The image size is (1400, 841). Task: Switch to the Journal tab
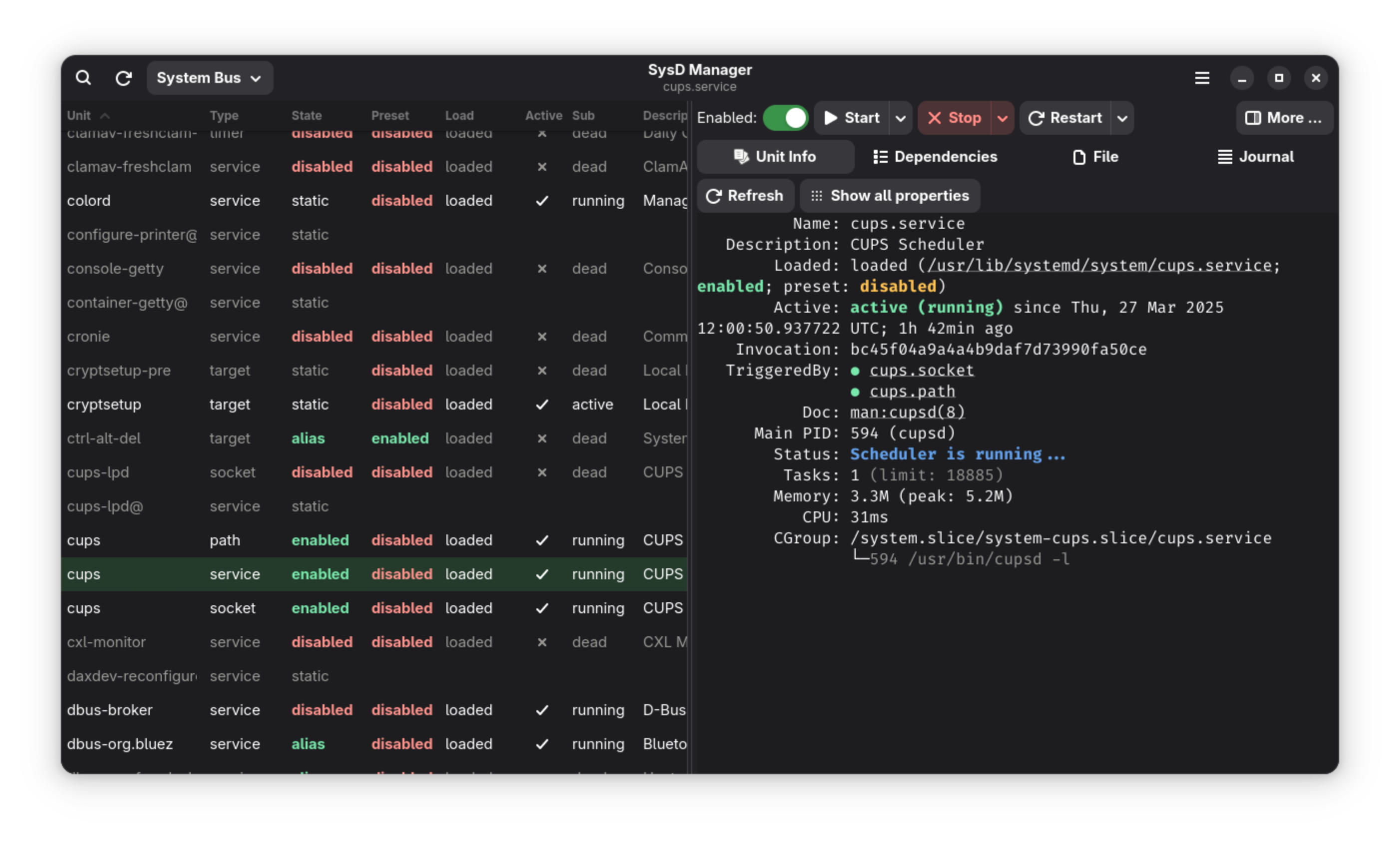click(1255, 156)
